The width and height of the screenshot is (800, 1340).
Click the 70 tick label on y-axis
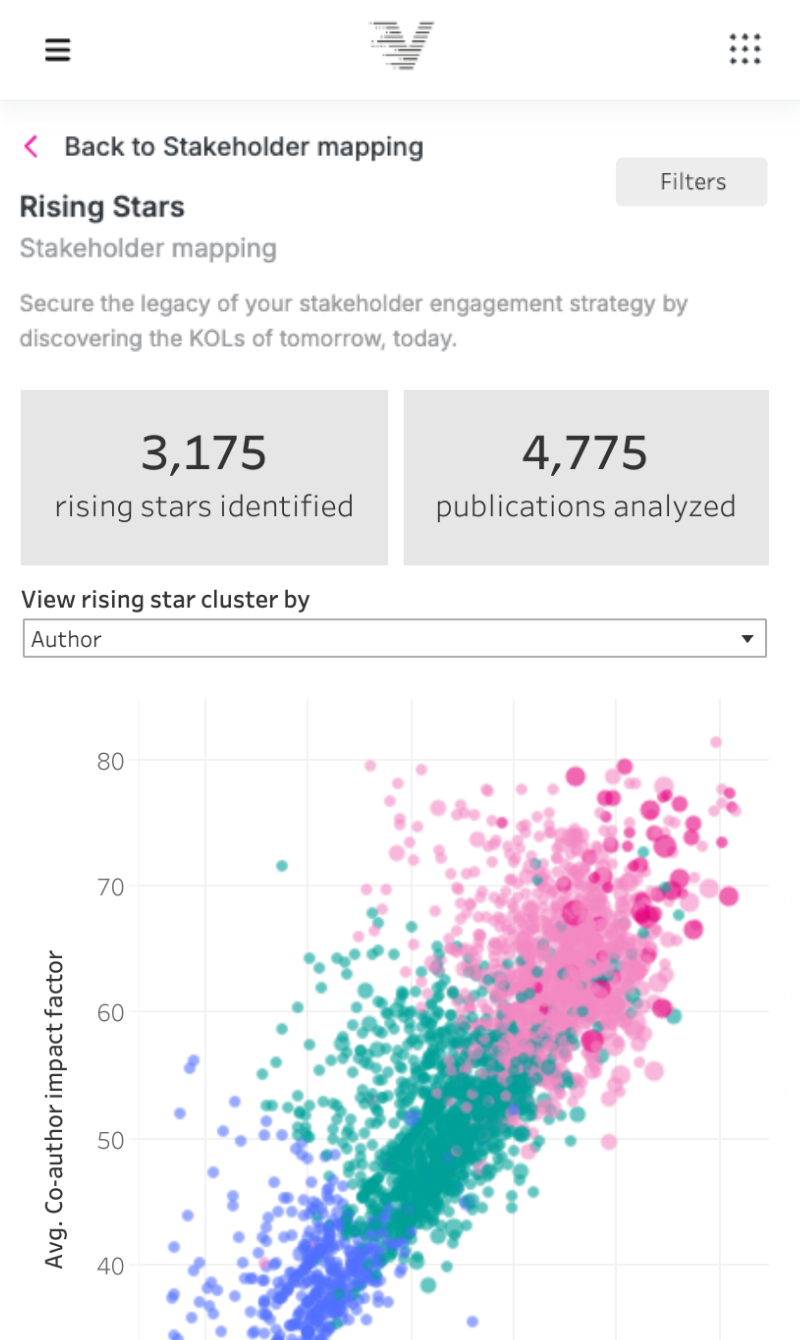pyautogui.click(x=112, y=887)
